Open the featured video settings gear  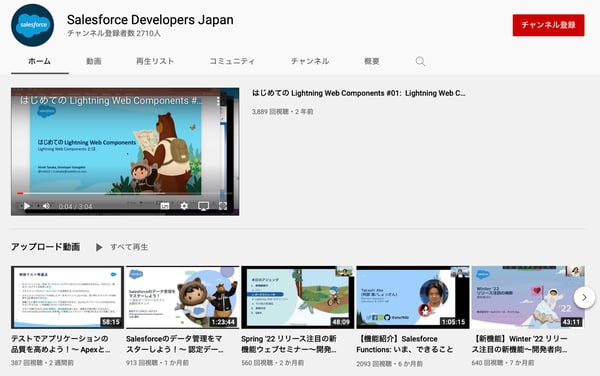[x=184, y=206]
